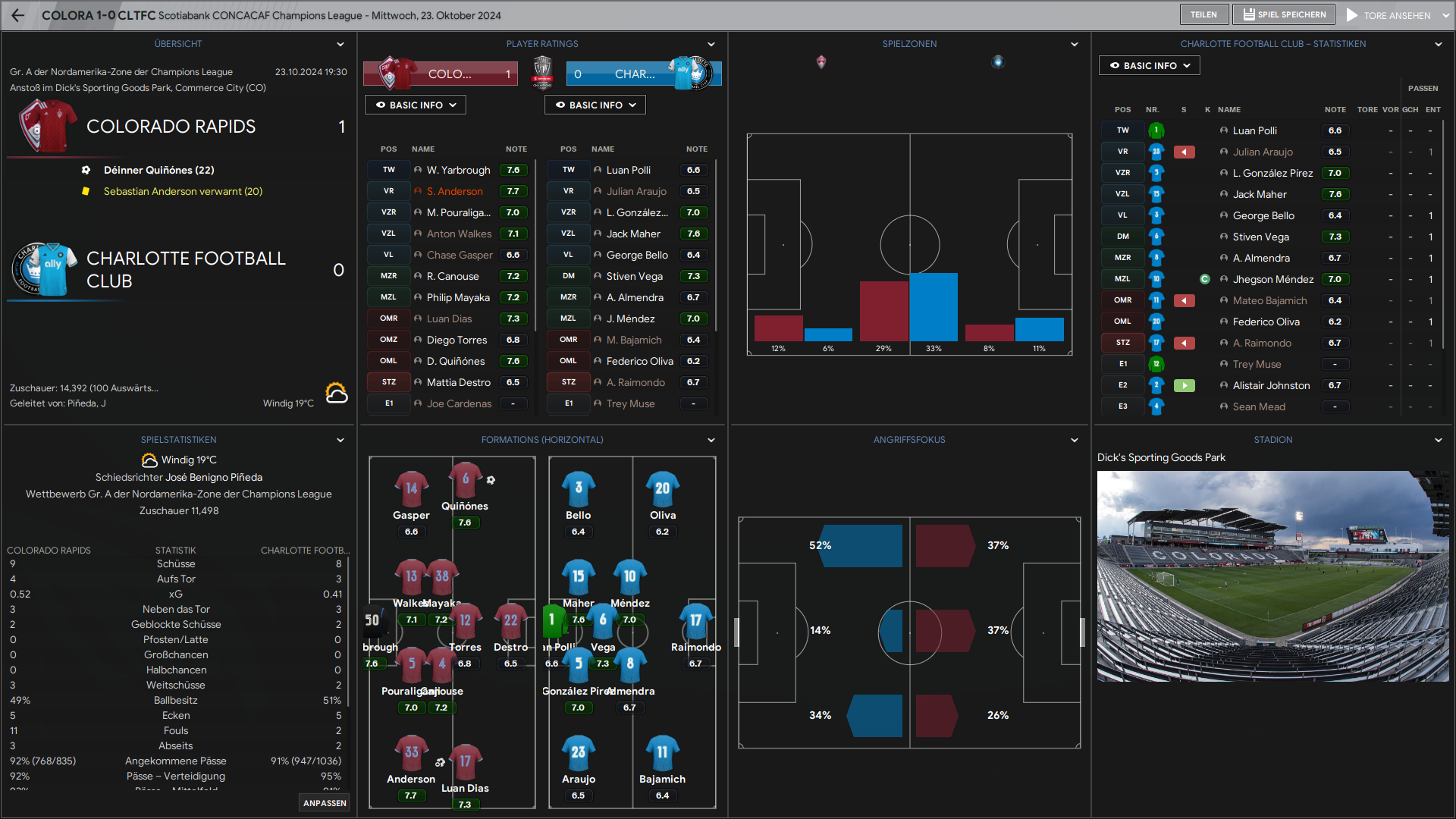The height and width of the screenshot is (819, 1456).
Task: Click Quiñónes shirt number 6 in formation
Action: (466, 480)
